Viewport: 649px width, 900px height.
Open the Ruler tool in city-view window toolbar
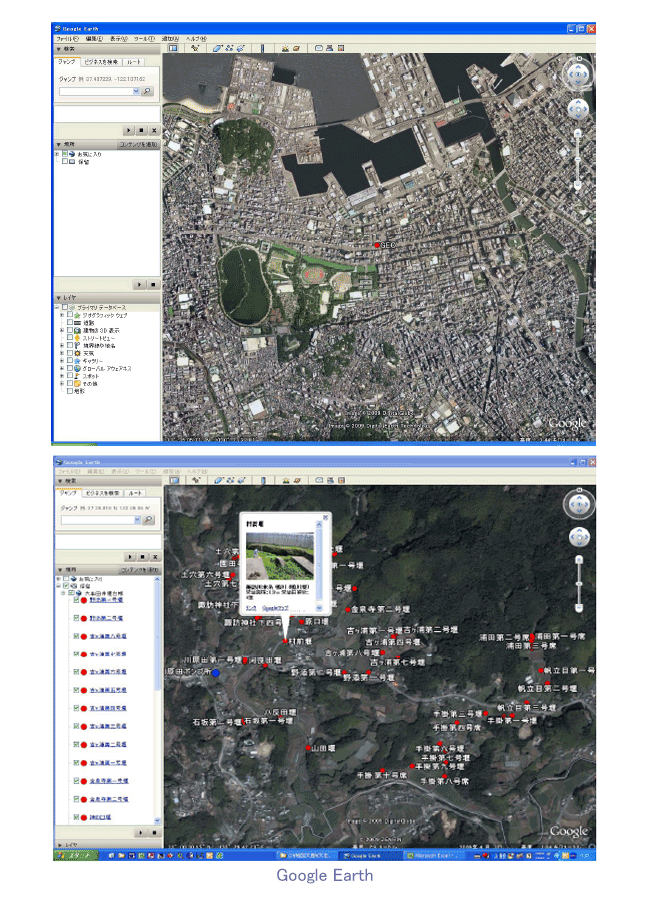tap(262, 48)
